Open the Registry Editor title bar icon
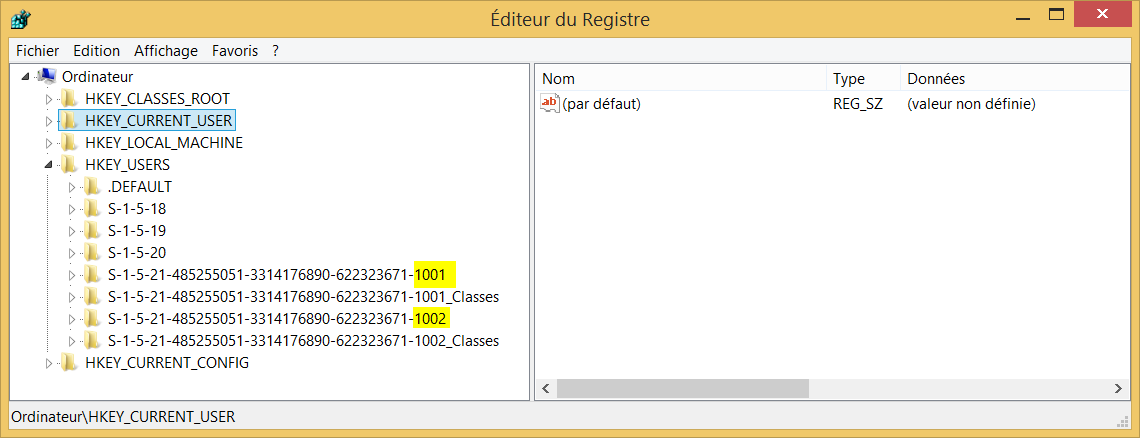 click(x=20, y=18)
